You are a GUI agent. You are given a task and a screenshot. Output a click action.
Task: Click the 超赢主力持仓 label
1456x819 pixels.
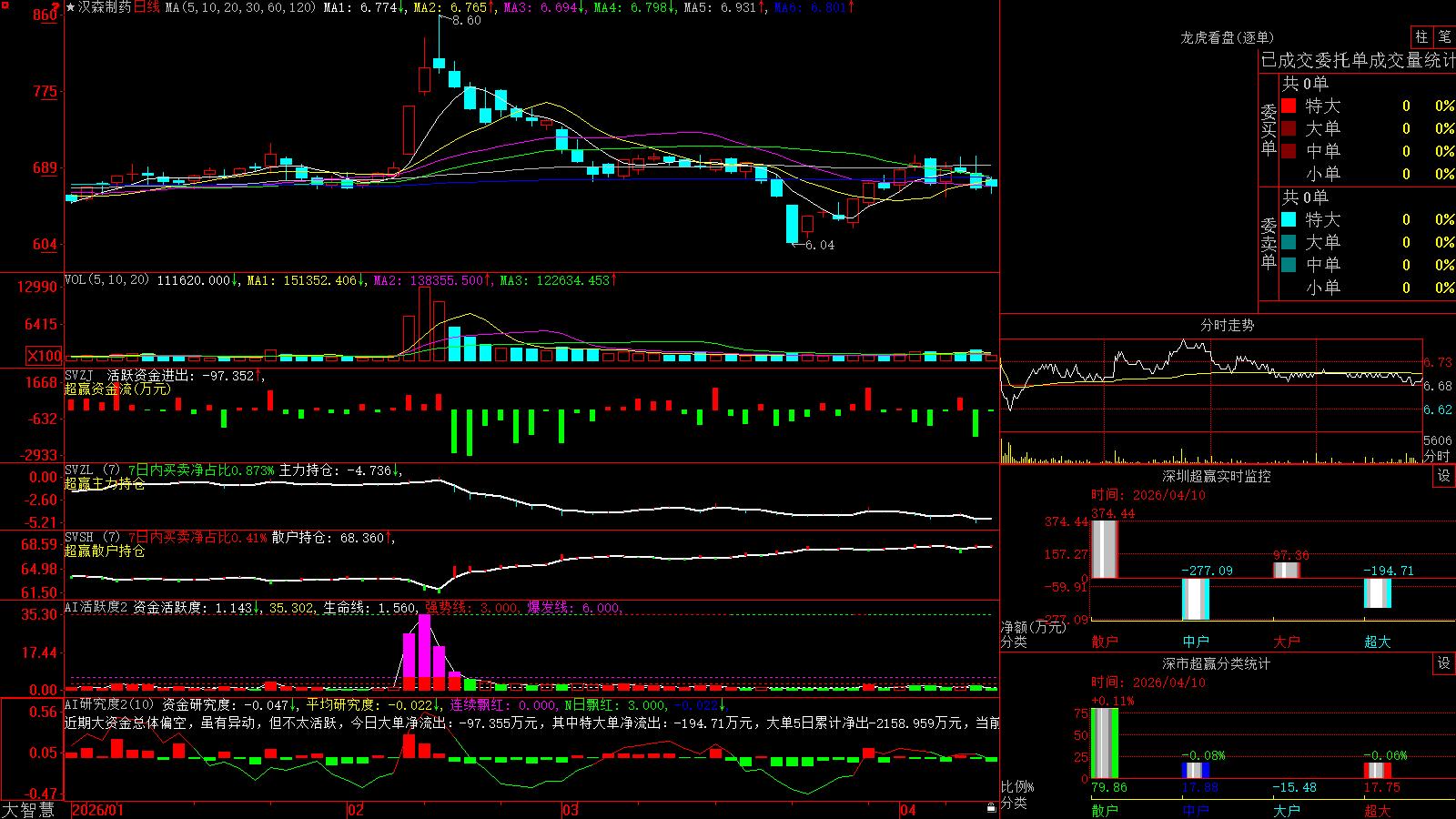pyautogui.click(x=105, y=483)
